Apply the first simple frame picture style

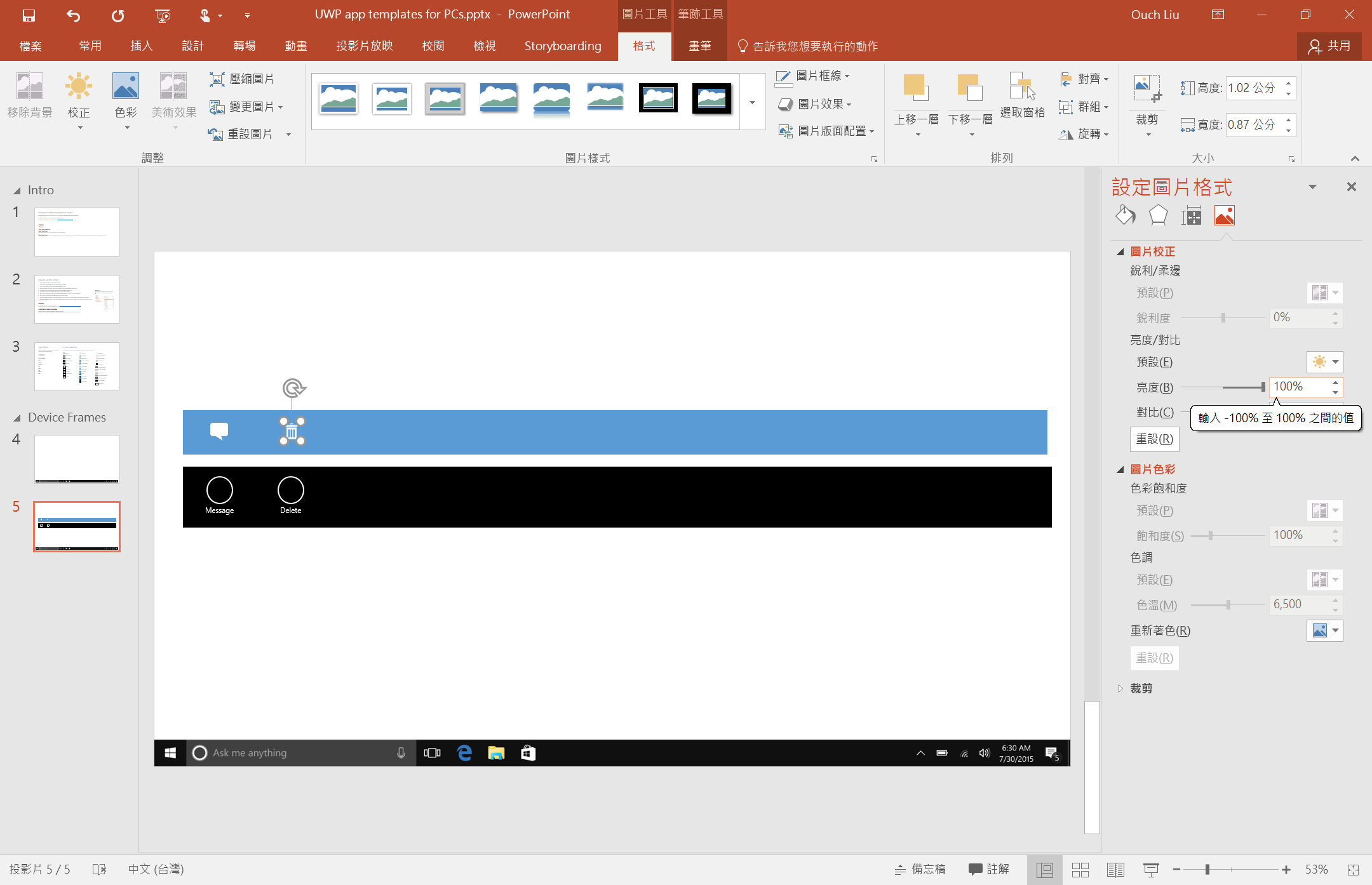click(x=338, y=98)
